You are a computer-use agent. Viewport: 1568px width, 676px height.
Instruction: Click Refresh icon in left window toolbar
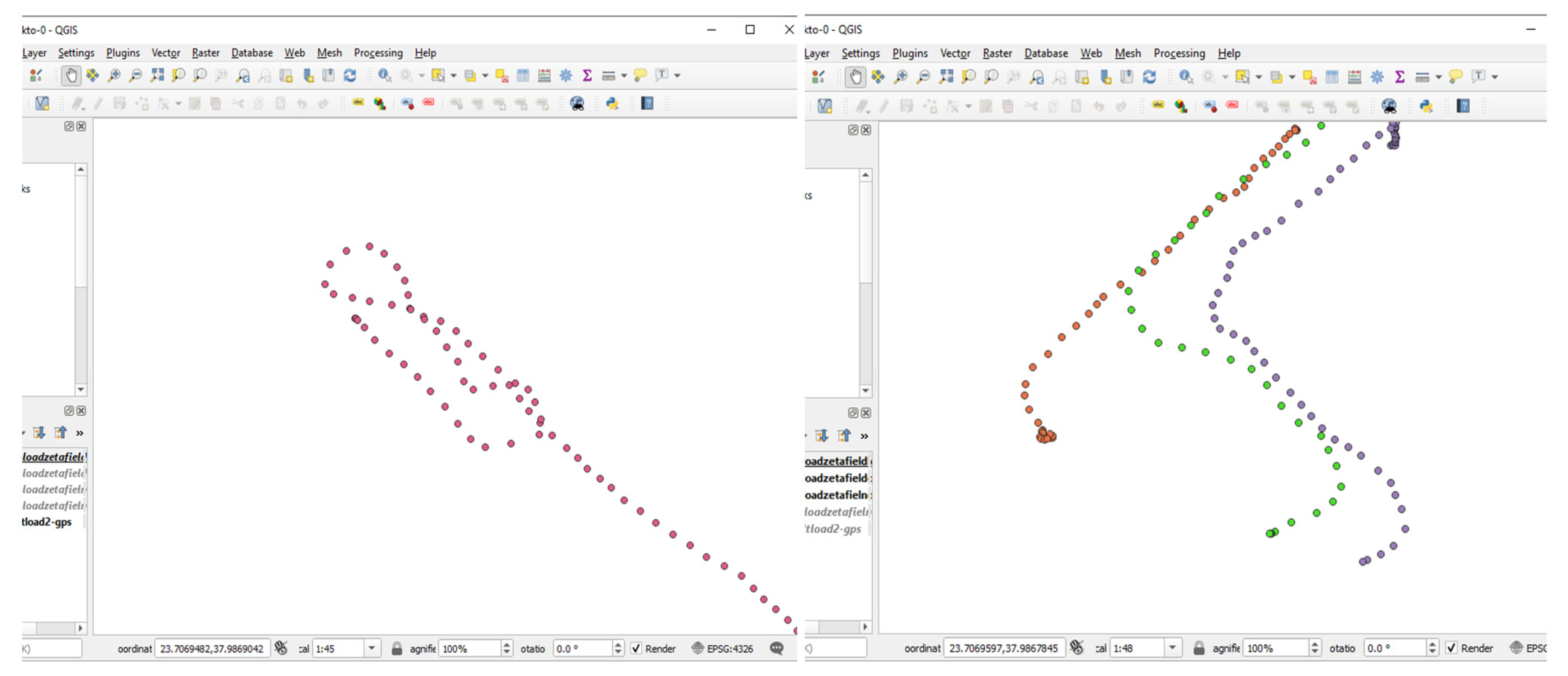(349, 75)
